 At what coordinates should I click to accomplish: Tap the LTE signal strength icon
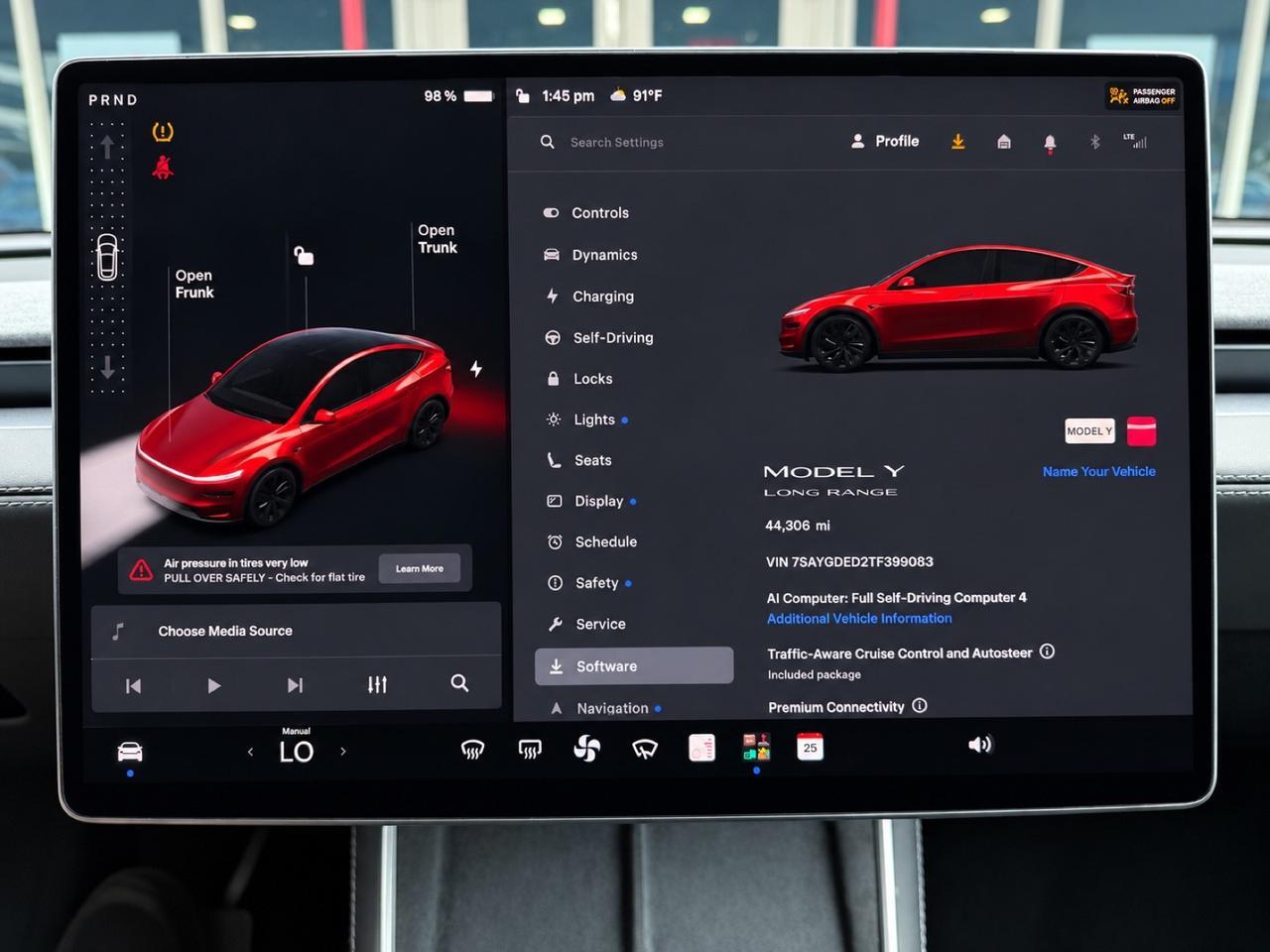tap(1135, 141)
